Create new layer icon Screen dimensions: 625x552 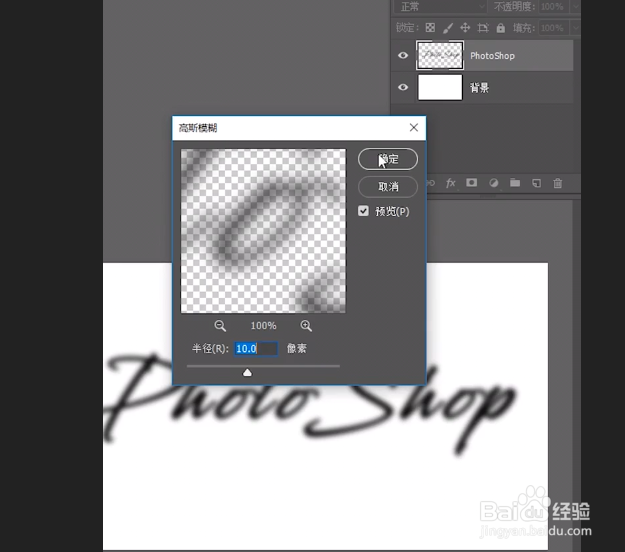coord(537,183)
